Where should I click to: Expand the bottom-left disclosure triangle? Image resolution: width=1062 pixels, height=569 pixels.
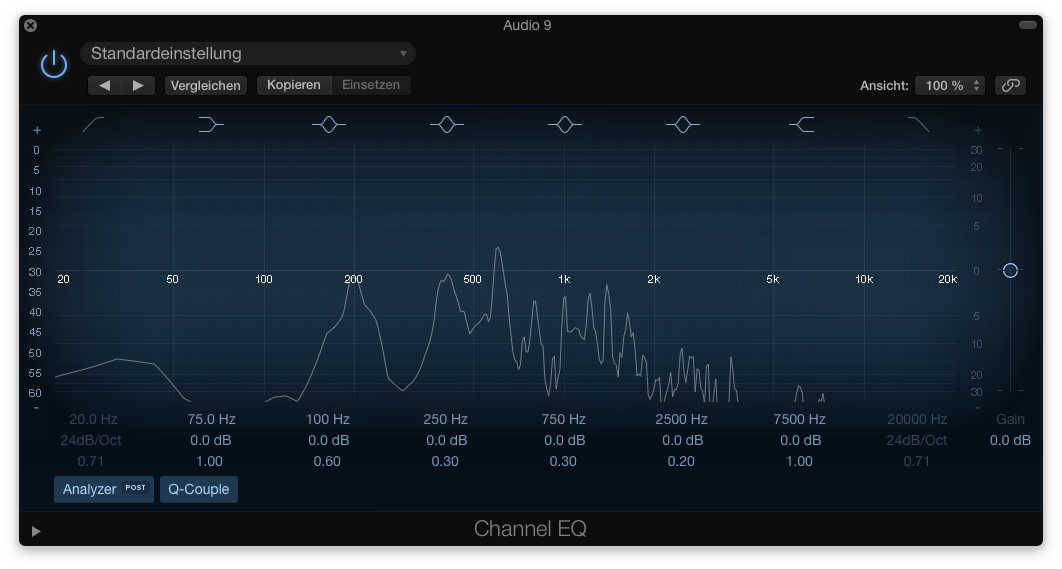pos(36,532)
